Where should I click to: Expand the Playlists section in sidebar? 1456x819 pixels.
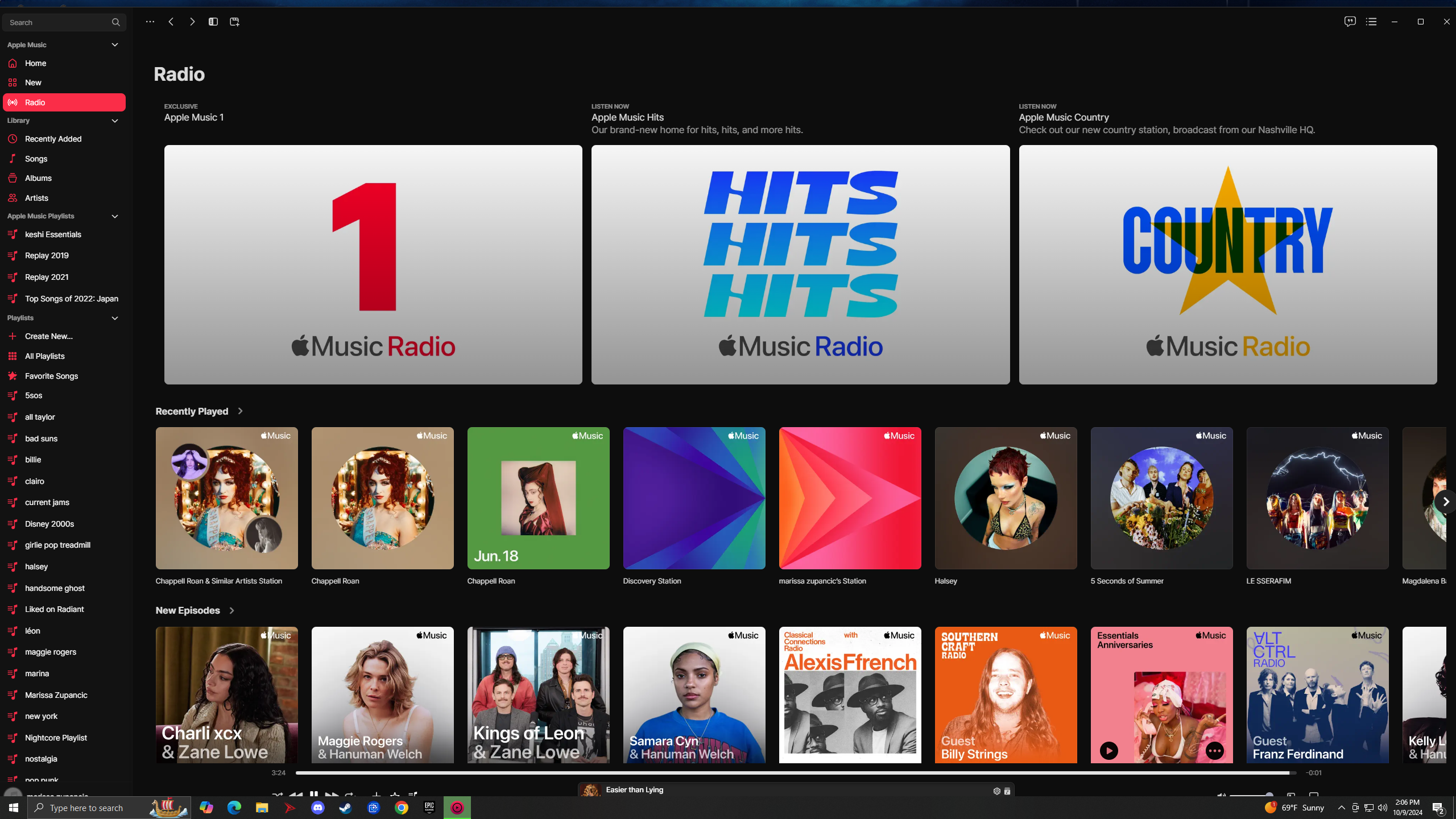[x=114, y=318]
